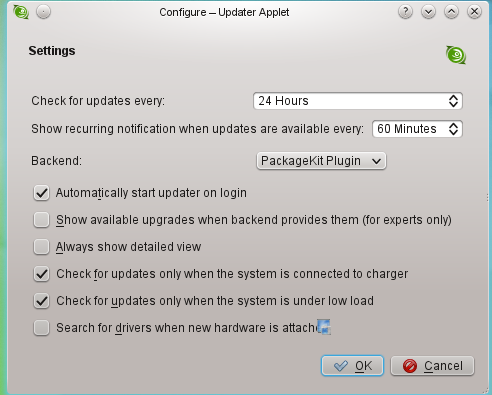Expand the Backend PackageKit Plugin dropdown
492x395 pixels.
[x=321, y=161]
